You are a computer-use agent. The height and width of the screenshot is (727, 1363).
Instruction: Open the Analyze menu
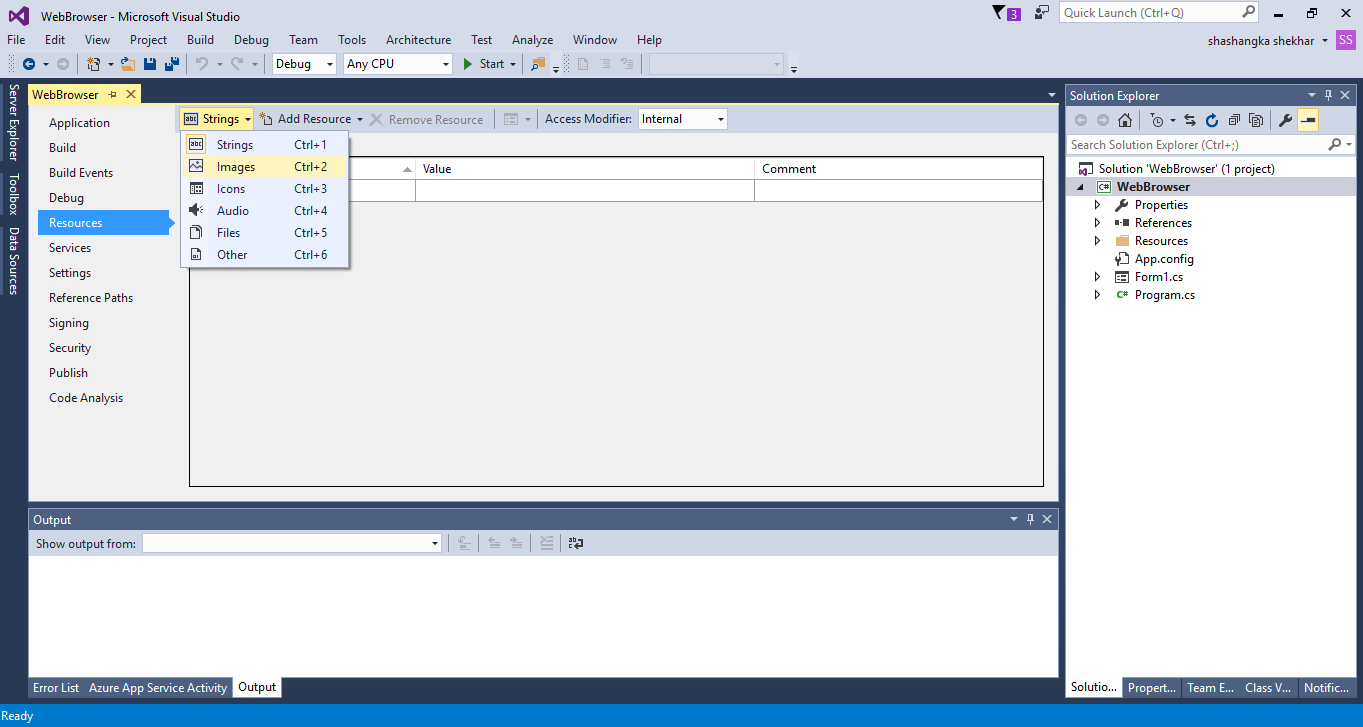click(532, 40)
